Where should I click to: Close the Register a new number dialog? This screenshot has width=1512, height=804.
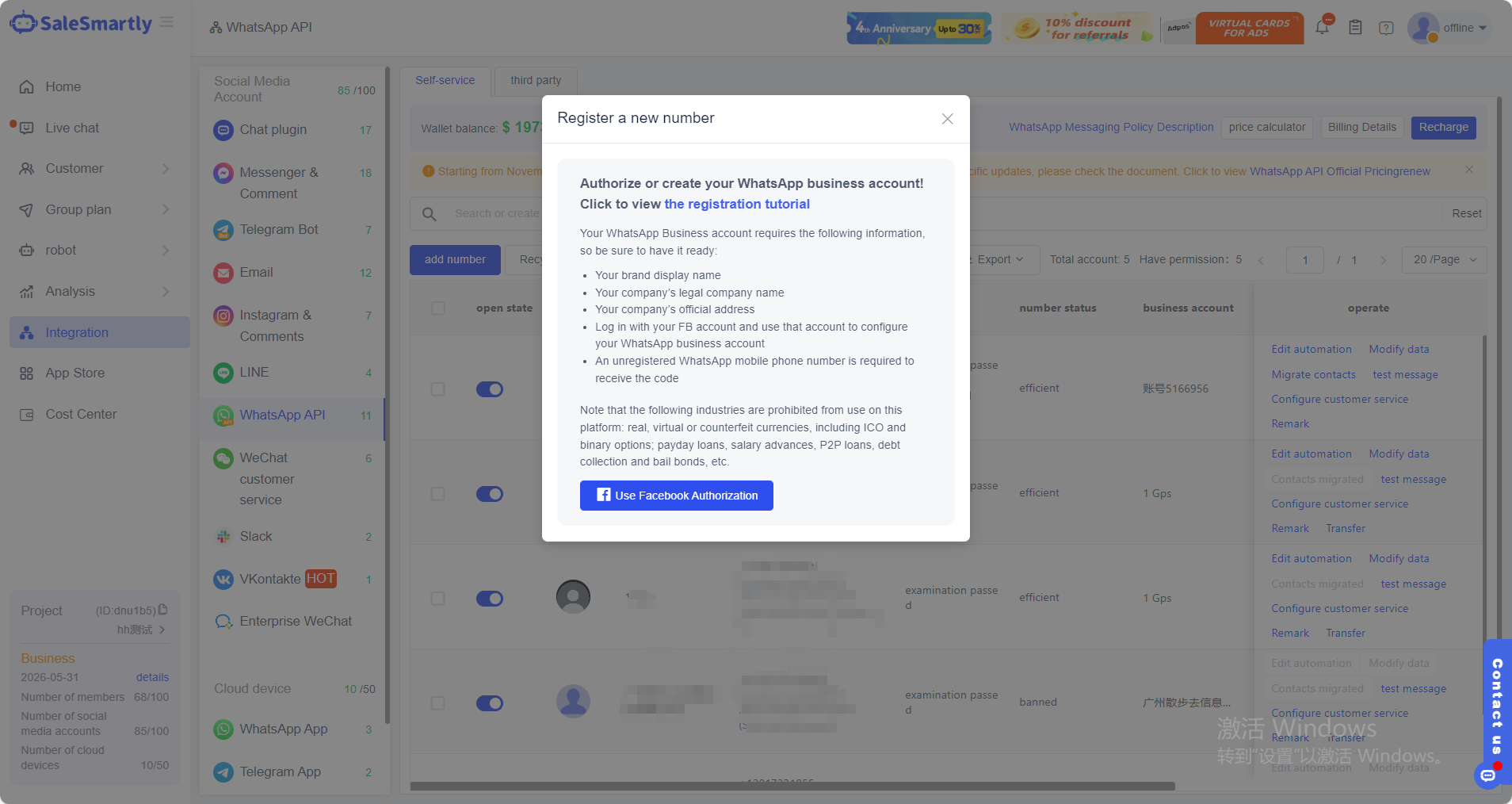coord(947,119)
